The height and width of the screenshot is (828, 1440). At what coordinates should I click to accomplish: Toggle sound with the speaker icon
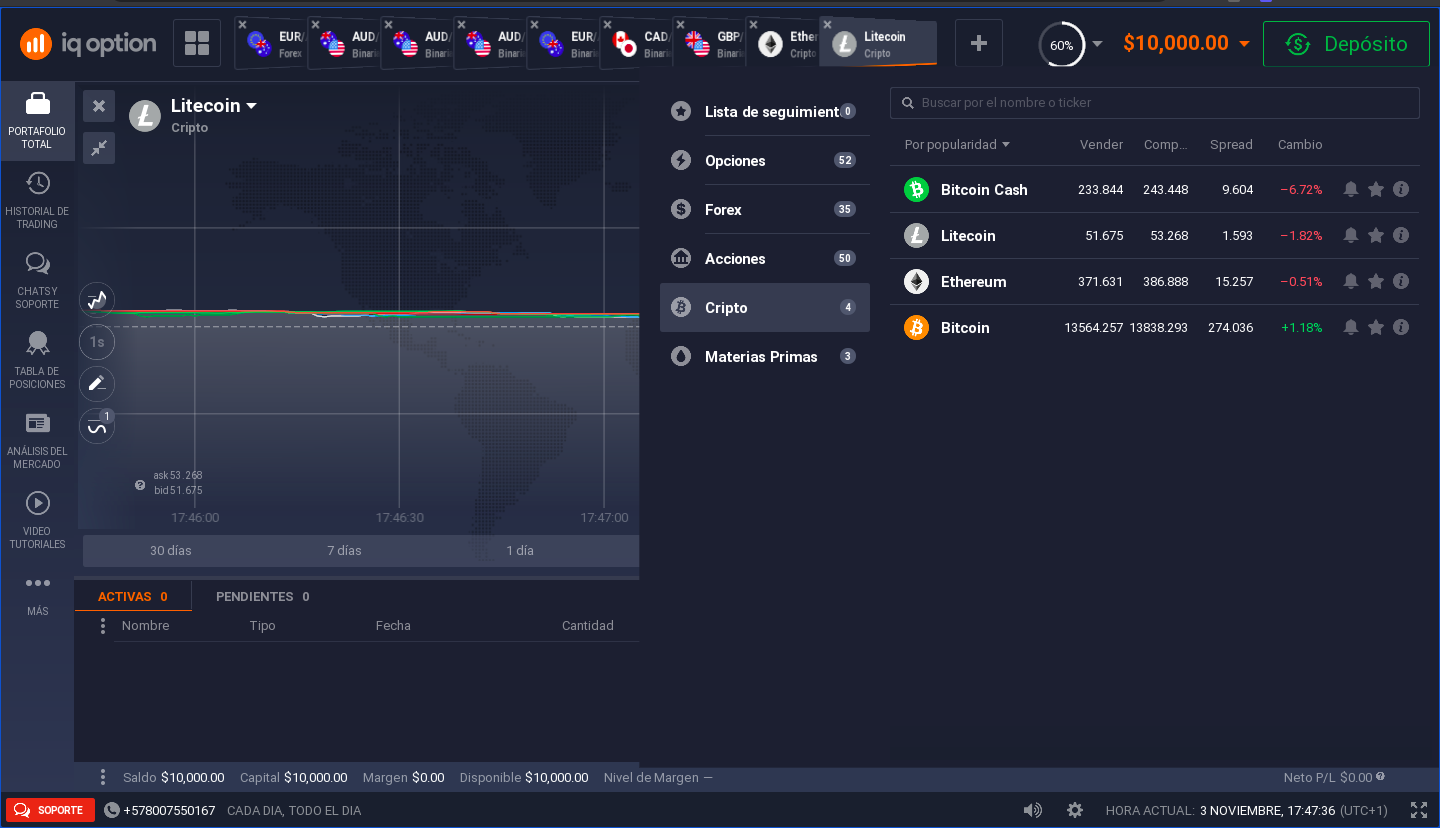click(1033, 810)
